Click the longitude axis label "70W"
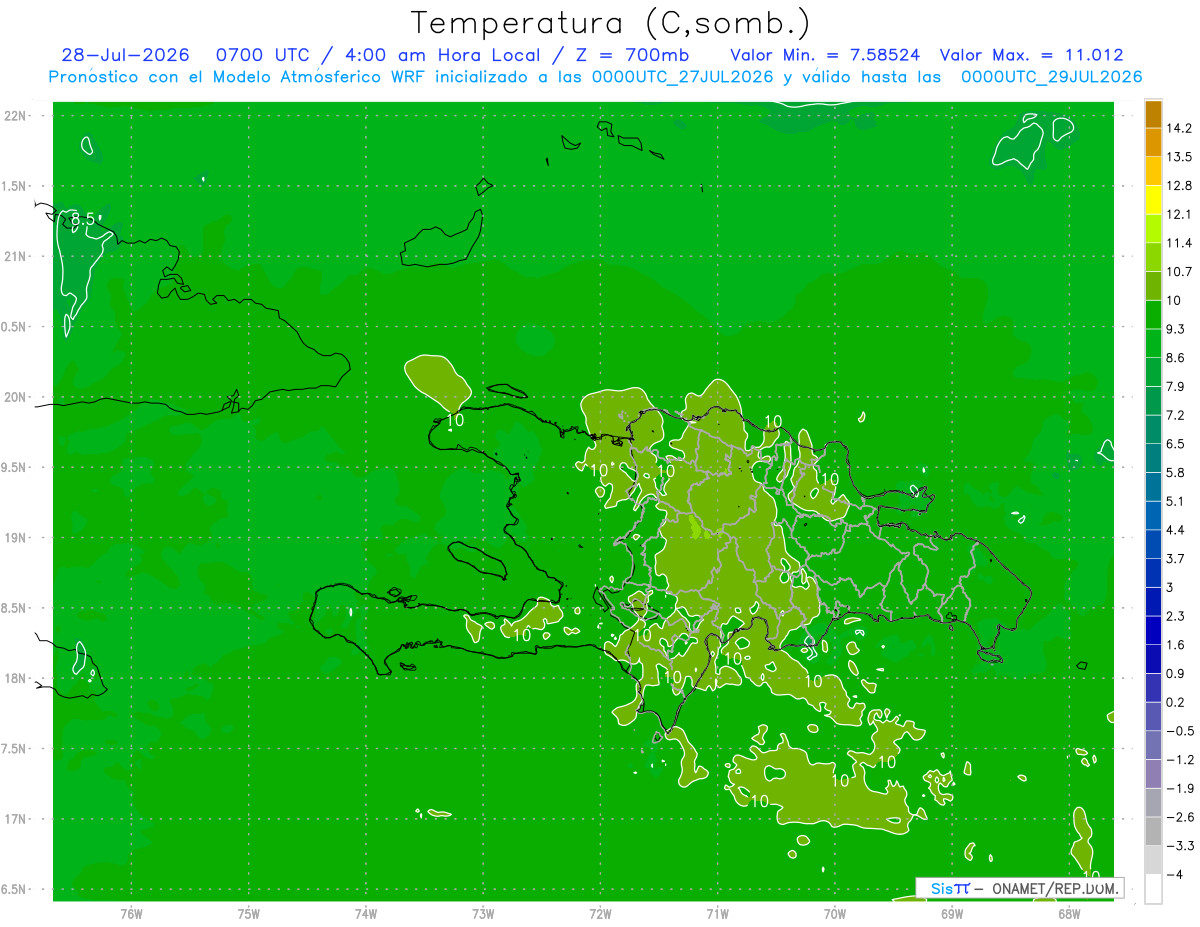Screen dimensions: 1200x927 (x=835, y=913)
